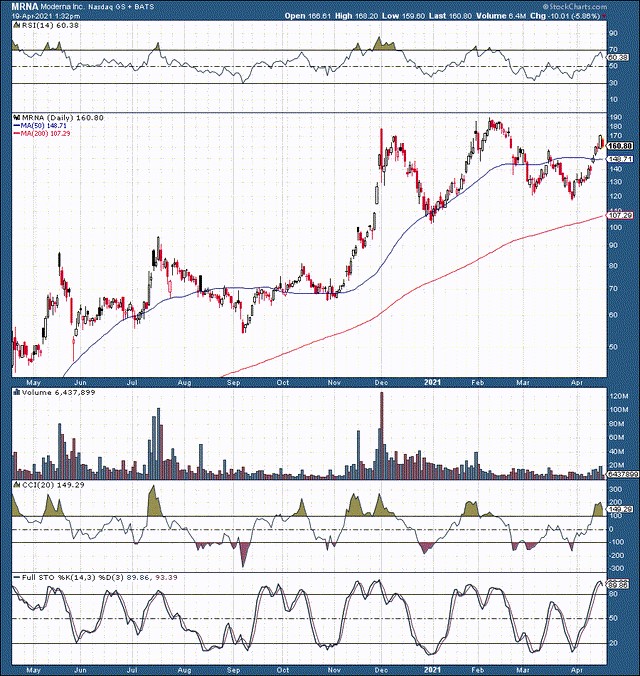Click the 2021 year label on the bottom date axis
The width and height of the screenshot is (640, 676).
coord(433,670)
